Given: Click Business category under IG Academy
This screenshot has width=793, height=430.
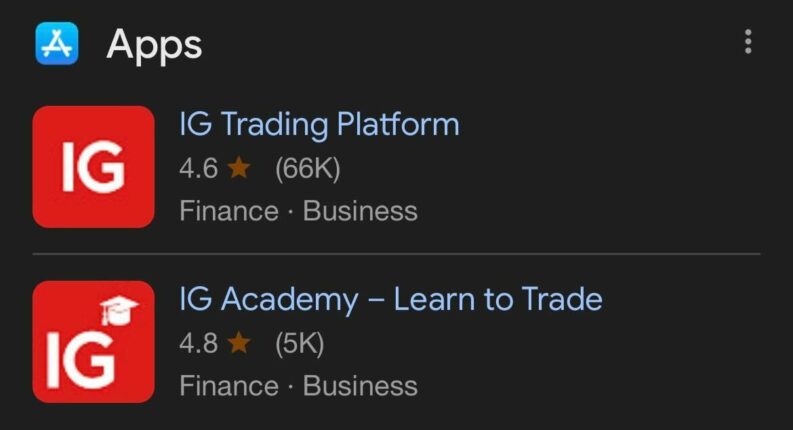Looking at the screenshot, I should (360, 386).
